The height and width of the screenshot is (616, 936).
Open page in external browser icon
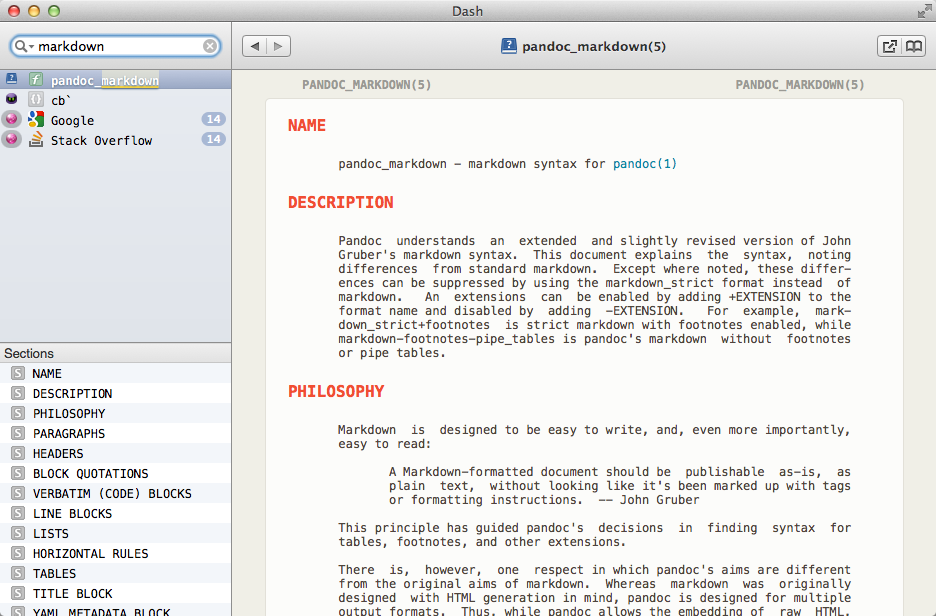889,46
